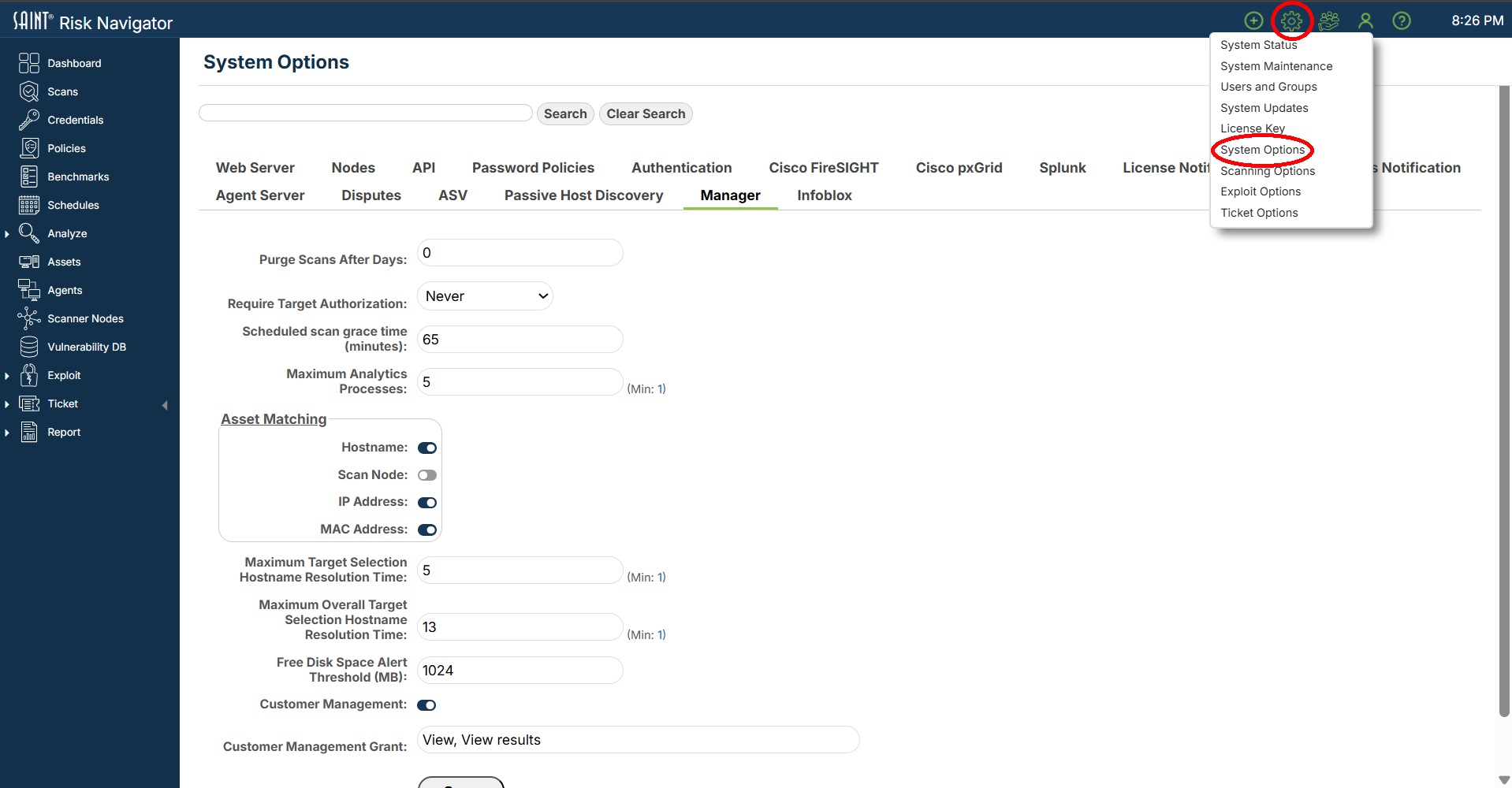
Task: Select Users and Groups menu entry
Action: pyautogui.click(x=1268, y=87)
